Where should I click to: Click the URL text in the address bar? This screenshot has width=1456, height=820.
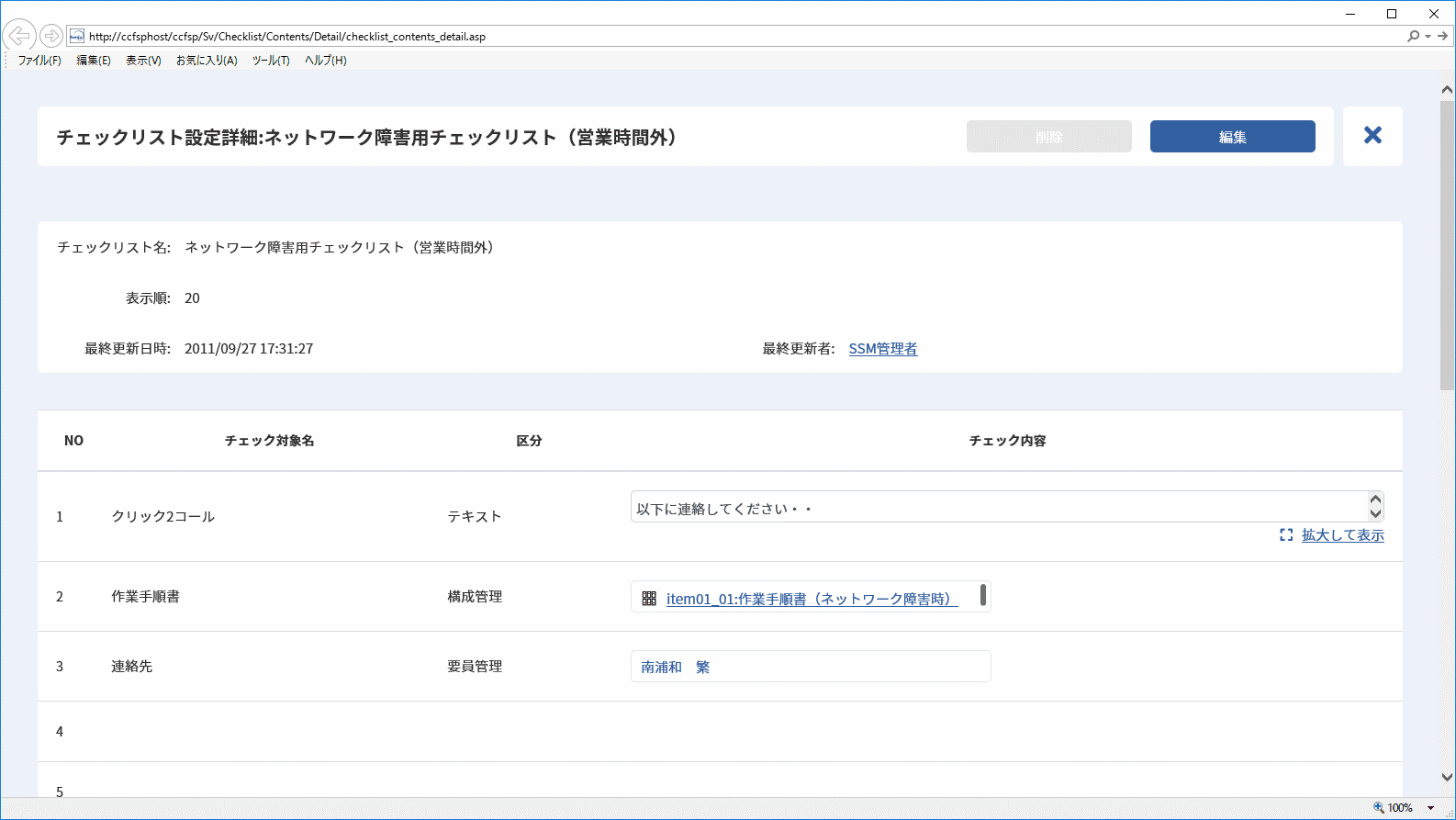(287, 37)
